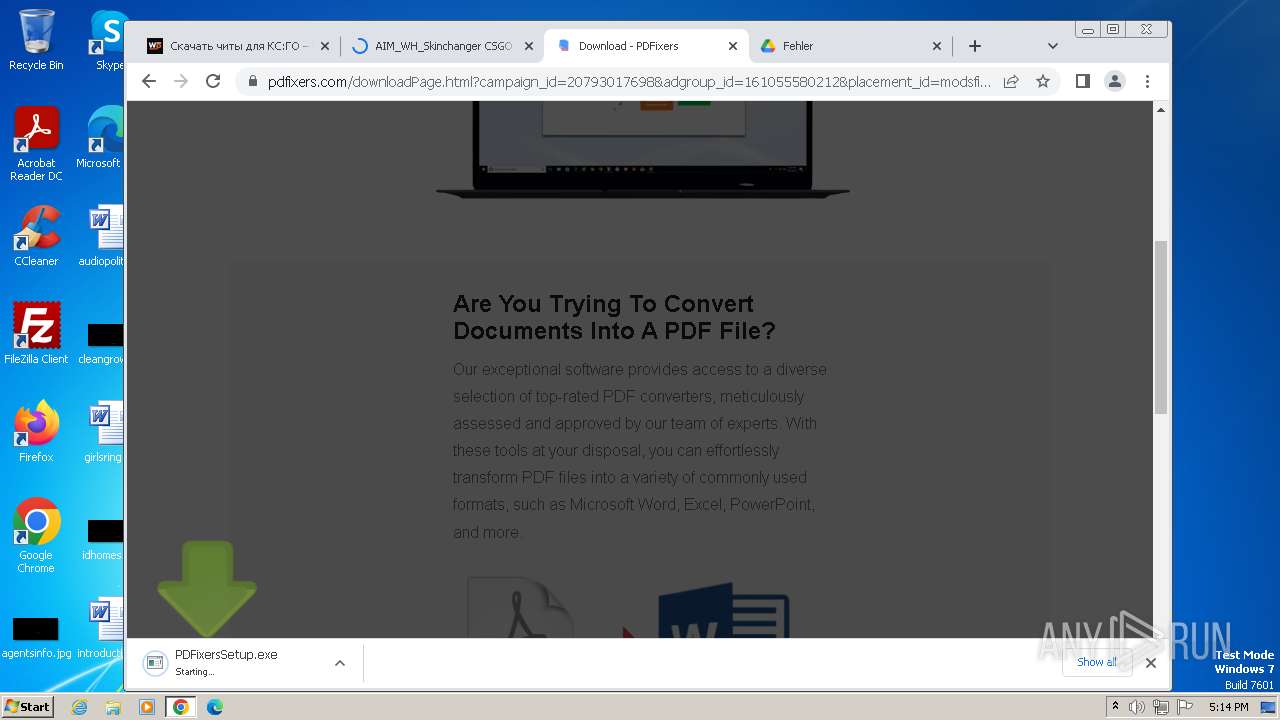Screen dimensions: 1280x720
Task: Open Windows Media Player from taskbar
Action: tap(147, 707)
